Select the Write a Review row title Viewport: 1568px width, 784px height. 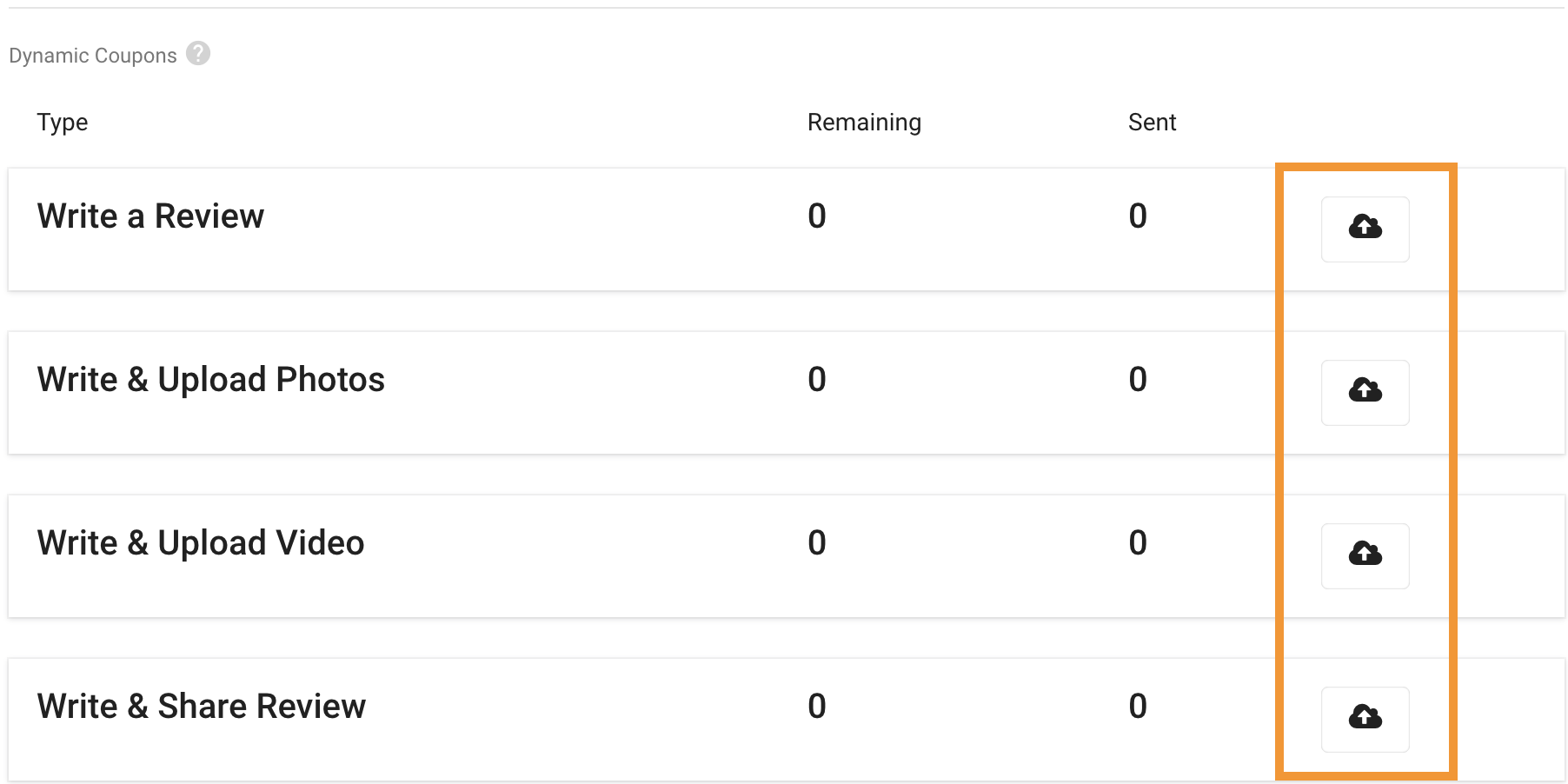150,216
